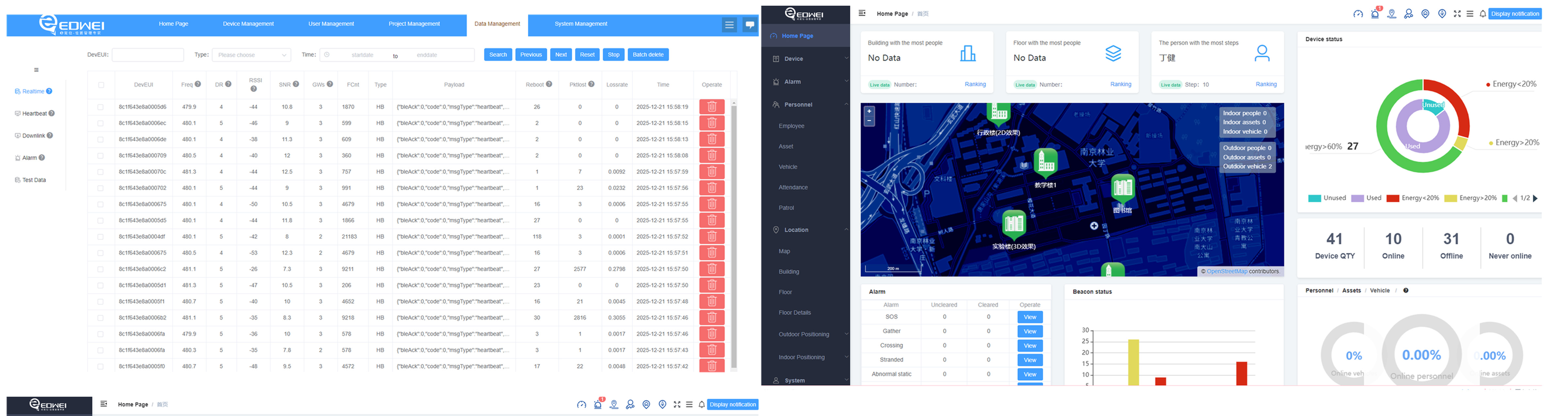1568x416 pixels.
Task: Click into the DevEUI input field
Action: (x=148, y=55)
